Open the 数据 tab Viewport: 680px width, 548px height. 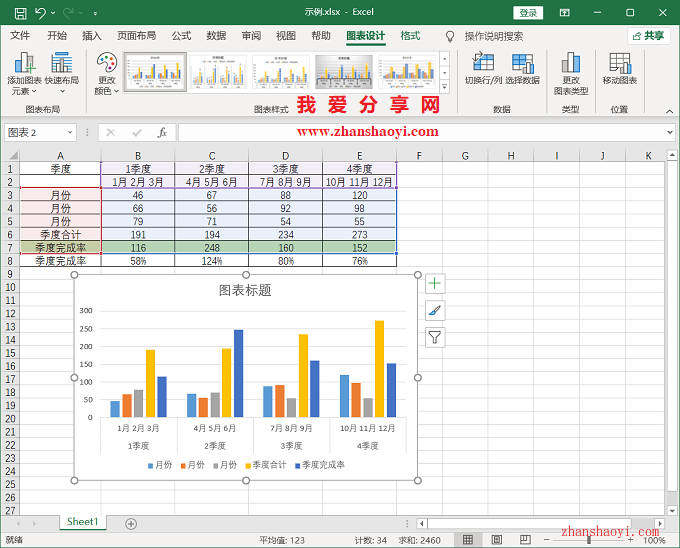[x=216, y=36]
